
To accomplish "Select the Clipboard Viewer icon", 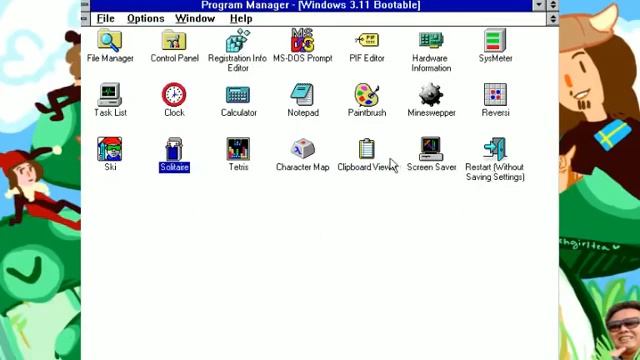I will click(x=367, y=149).
